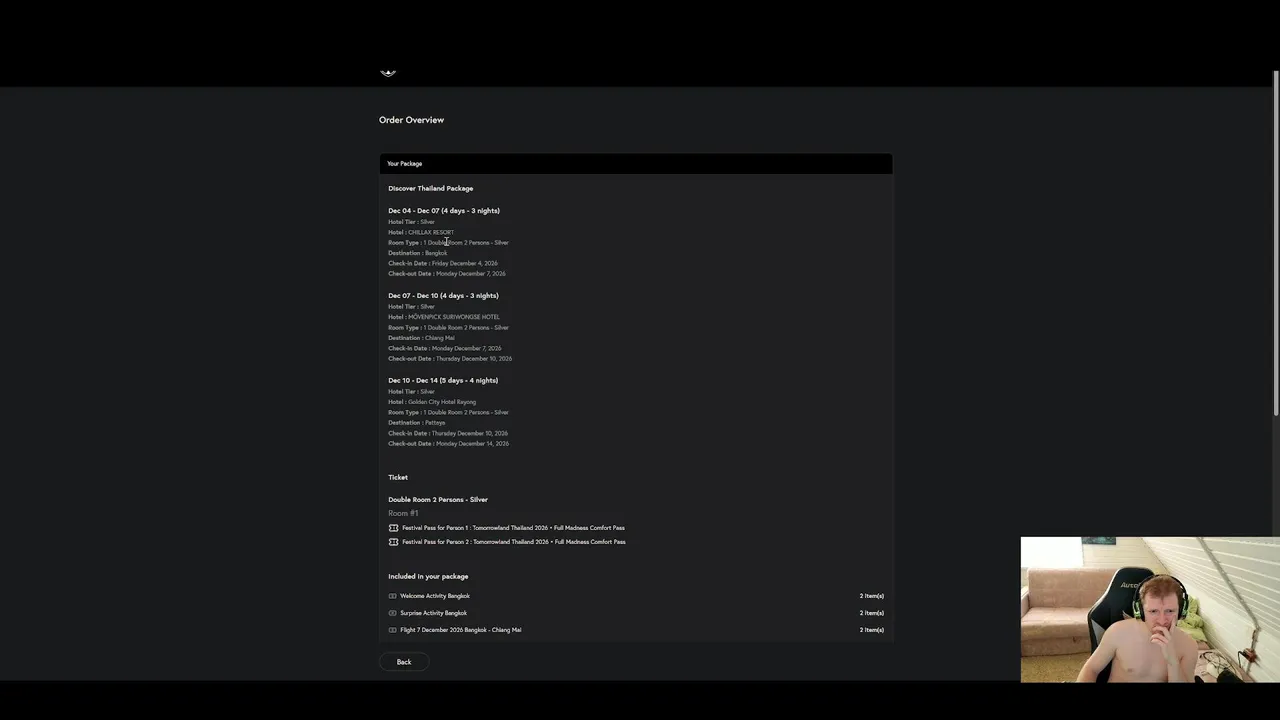Viewport: 1280px width, 720px height.
Task: Click the flight Bangkok - Chiang Mai icon
Action: pyautogui.click(x=392, y=630)
